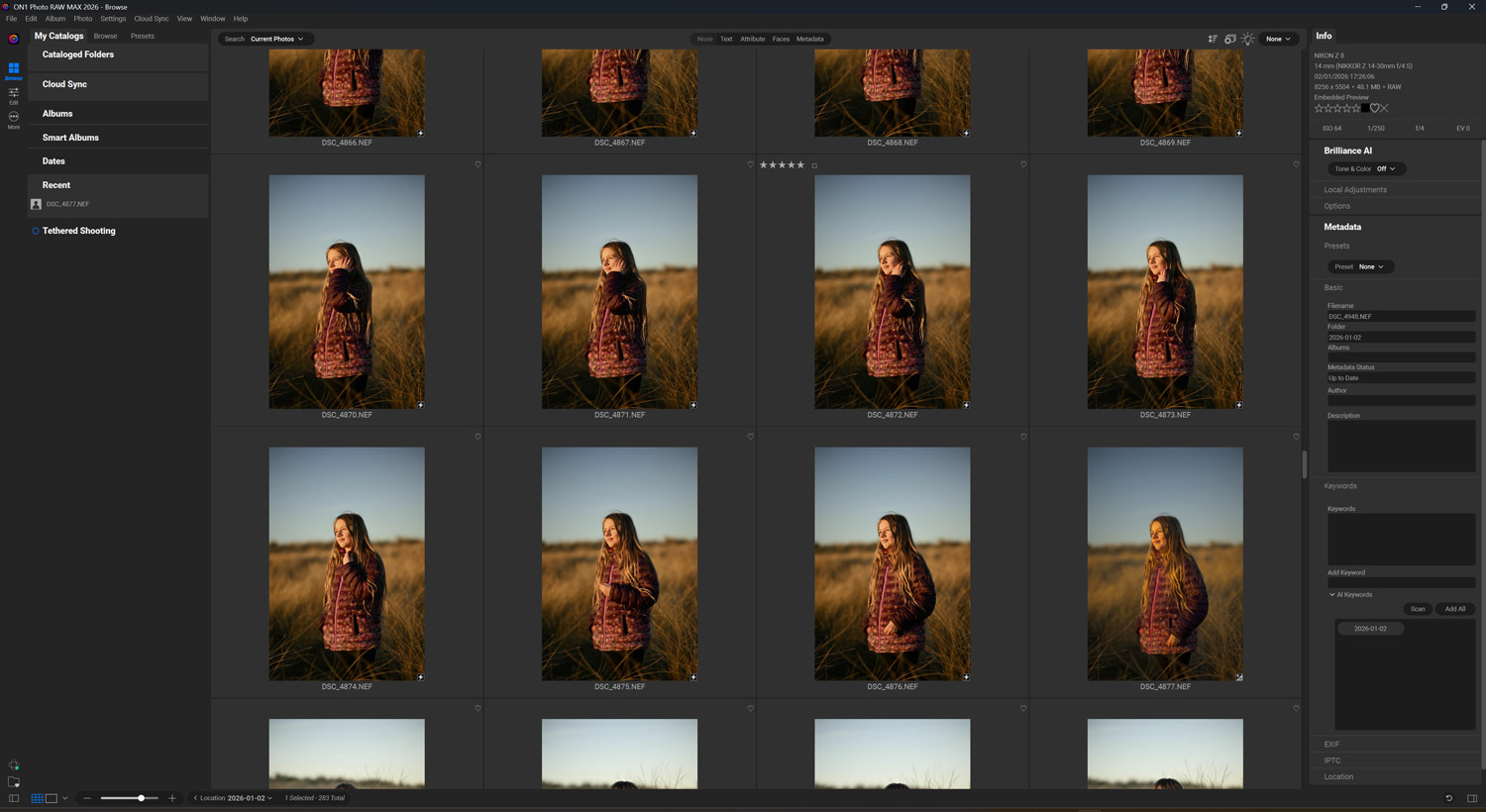Click the lightbulb enhance icon in toolbar
Viewport: 1486px width, 812px height.
[x=1249, y=39]
